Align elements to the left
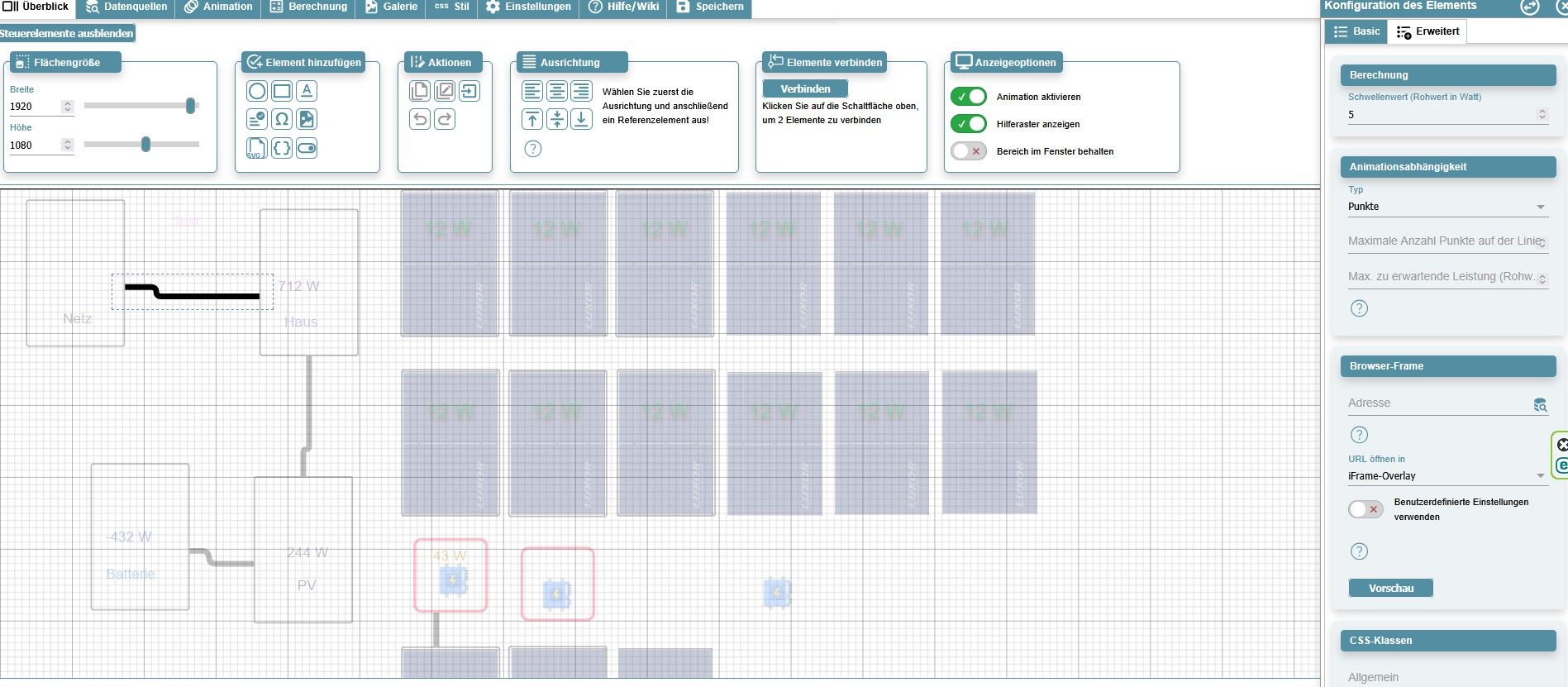 point(532,91)
